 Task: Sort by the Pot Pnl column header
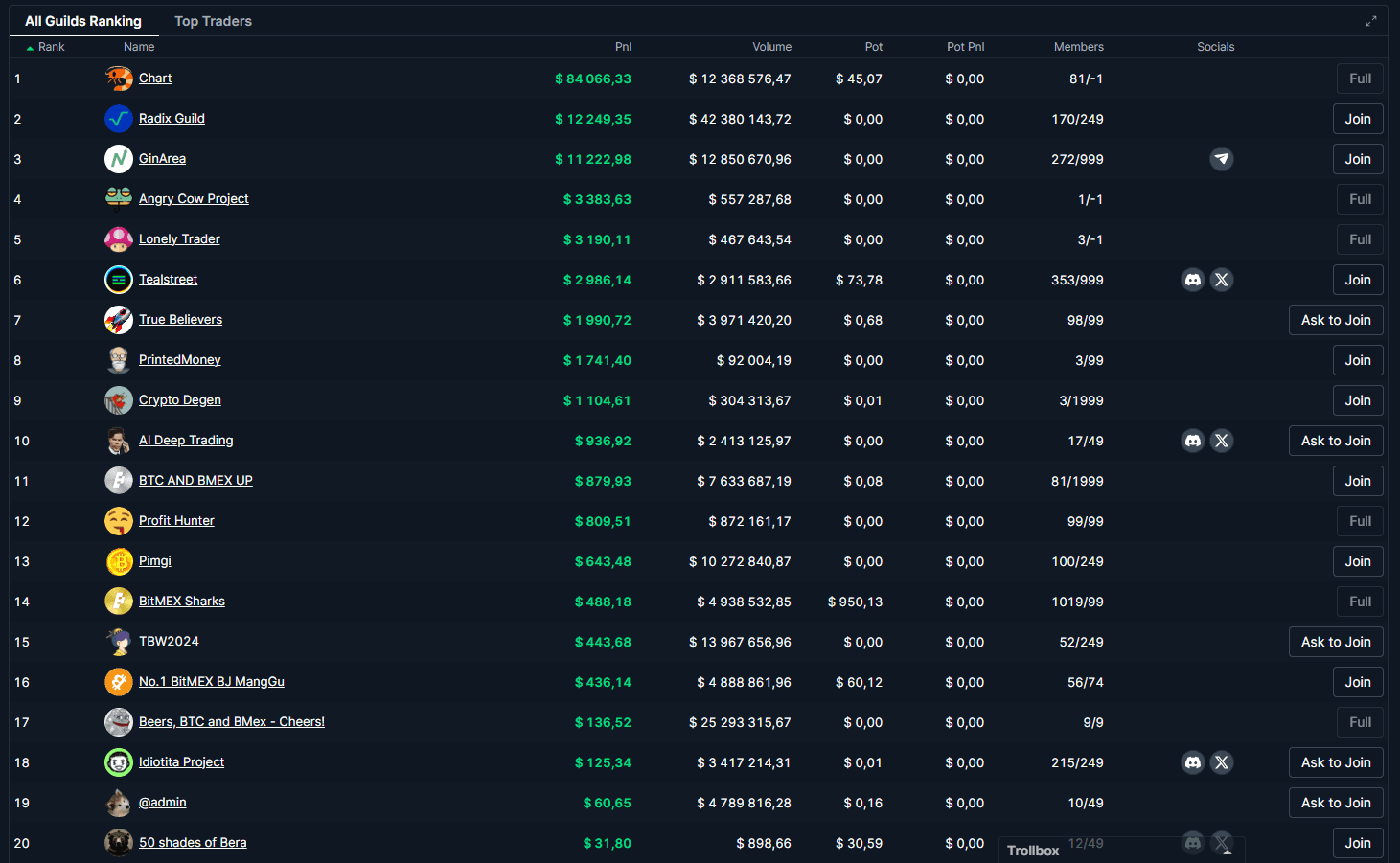(965, 47)
